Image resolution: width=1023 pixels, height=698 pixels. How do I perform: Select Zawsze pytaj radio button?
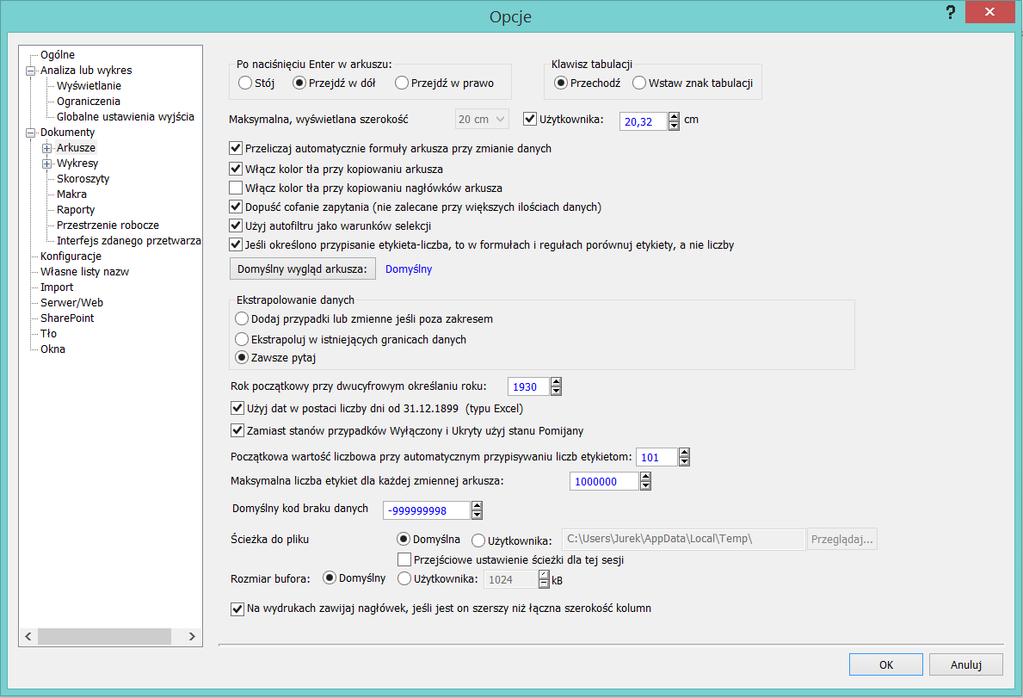(x=241, y=357)
